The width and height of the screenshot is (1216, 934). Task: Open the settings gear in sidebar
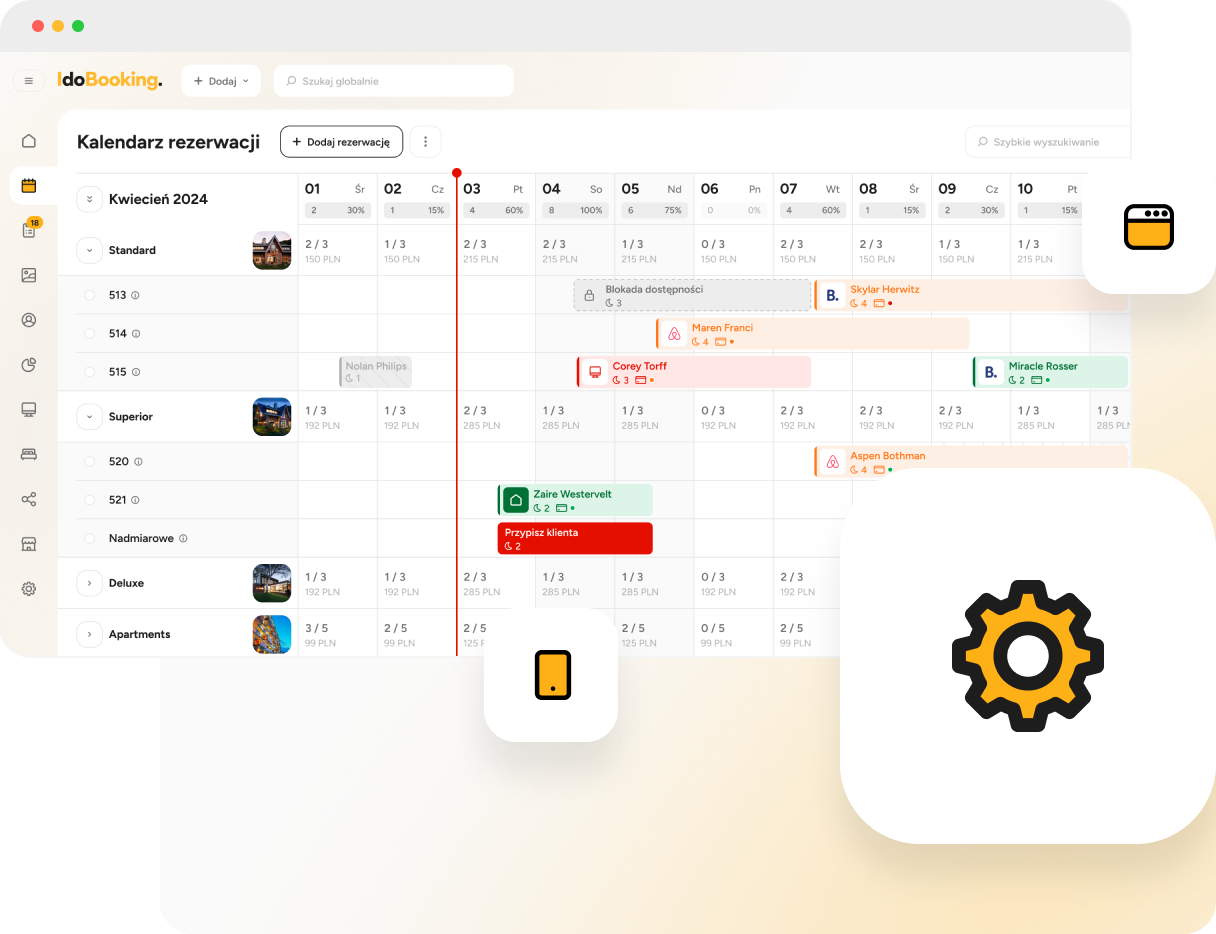coord(29,589)
